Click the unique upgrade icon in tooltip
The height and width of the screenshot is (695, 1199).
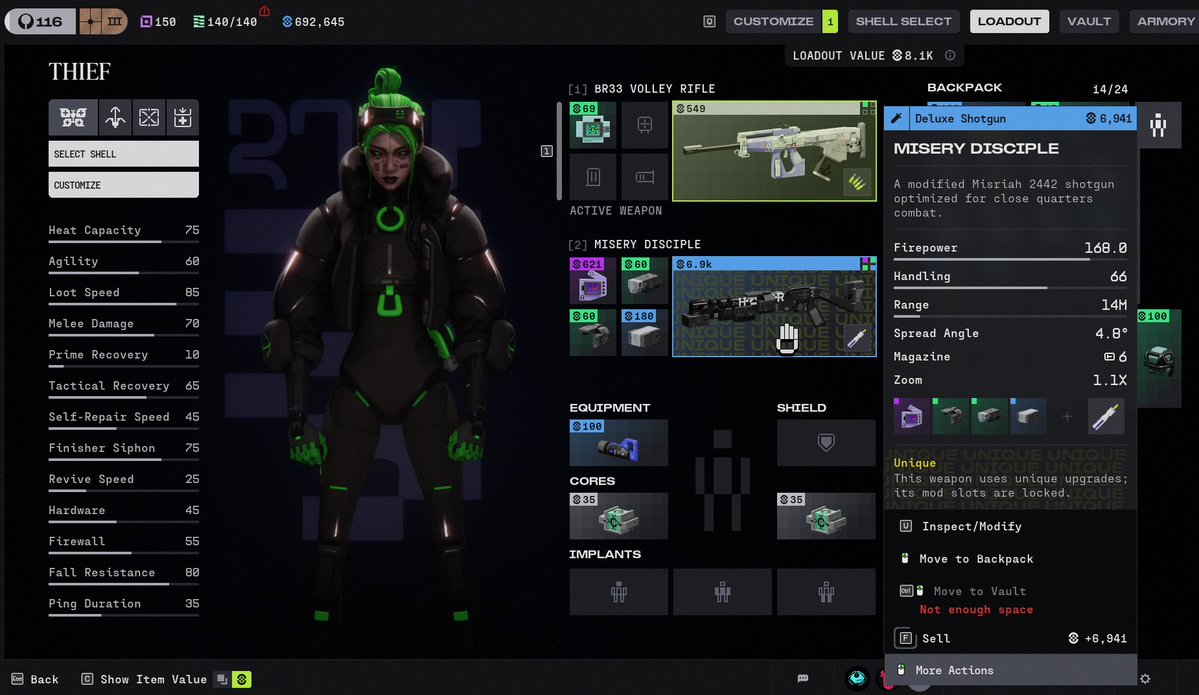click(x=1106, y=417)
